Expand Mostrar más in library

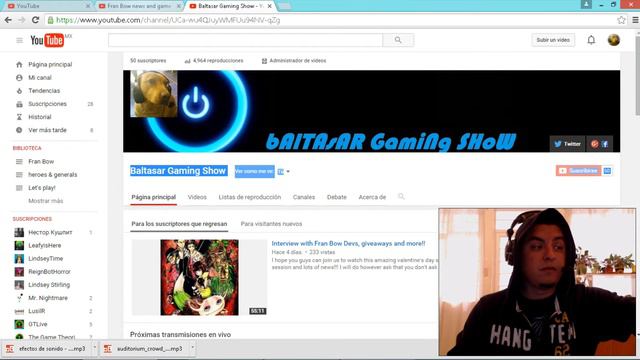pos(46,201)
